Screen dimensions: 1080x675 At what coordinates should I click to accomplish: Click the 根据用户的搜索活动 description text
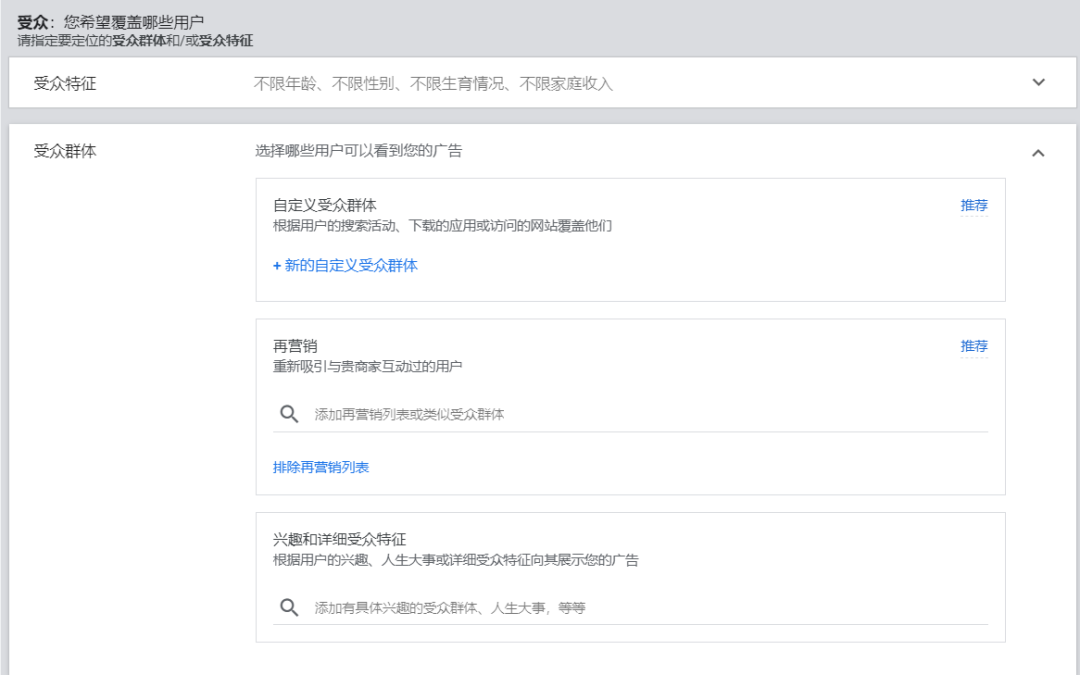[x=442, y=226]
